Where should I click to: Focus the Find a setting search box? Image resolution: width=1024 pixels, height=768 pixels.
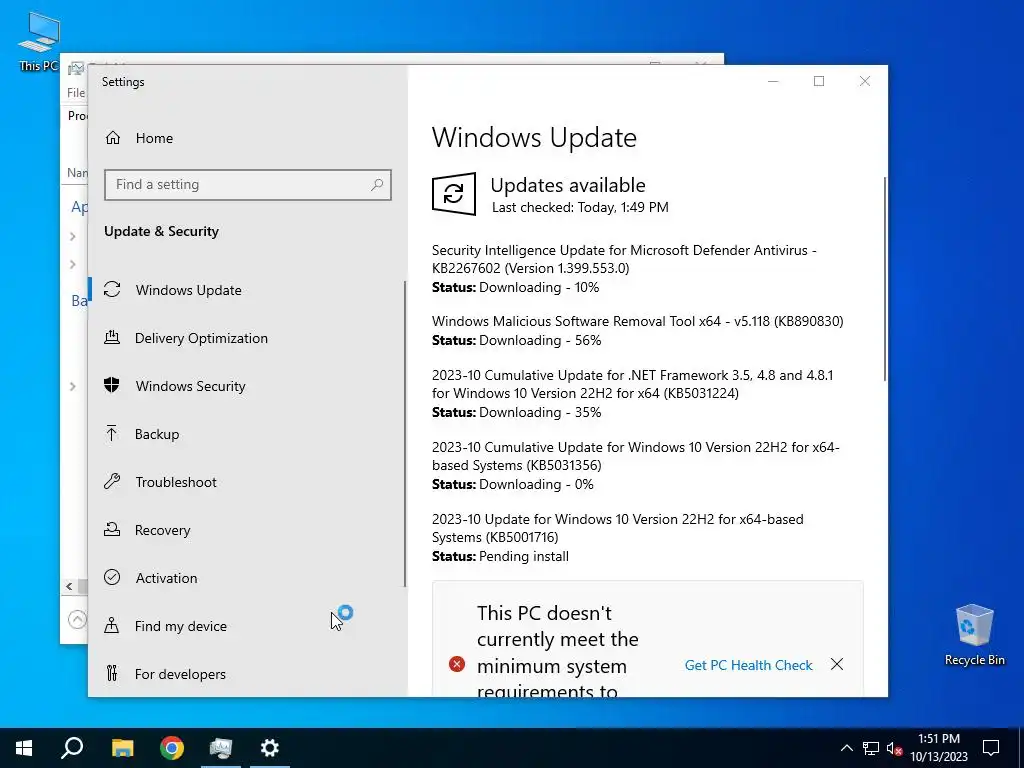[x=248, y=185]
